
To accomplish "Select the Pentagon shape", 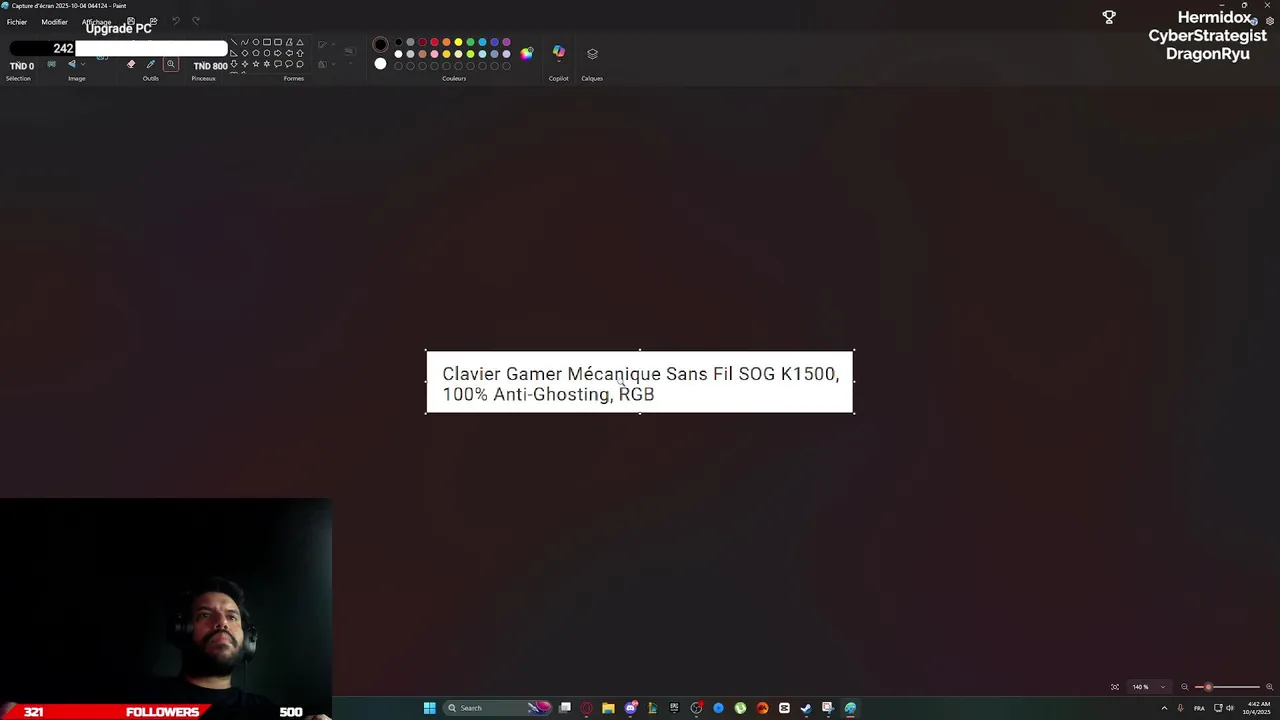I will coord(255,53).
